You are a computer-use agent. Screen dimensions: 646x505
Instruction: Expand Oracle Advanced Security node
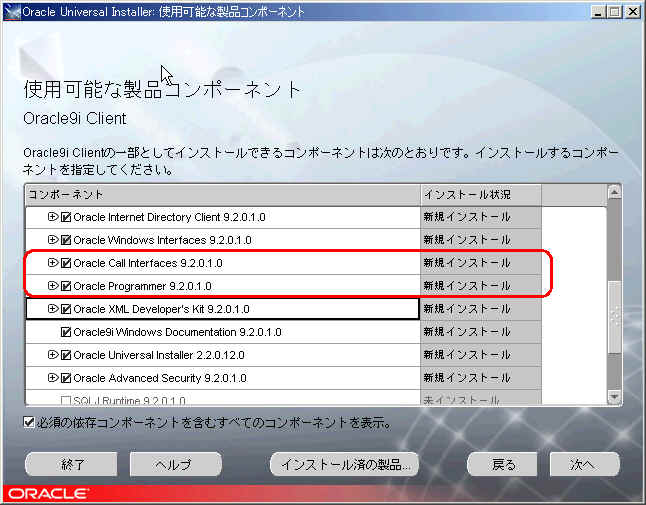pos(53,378)
